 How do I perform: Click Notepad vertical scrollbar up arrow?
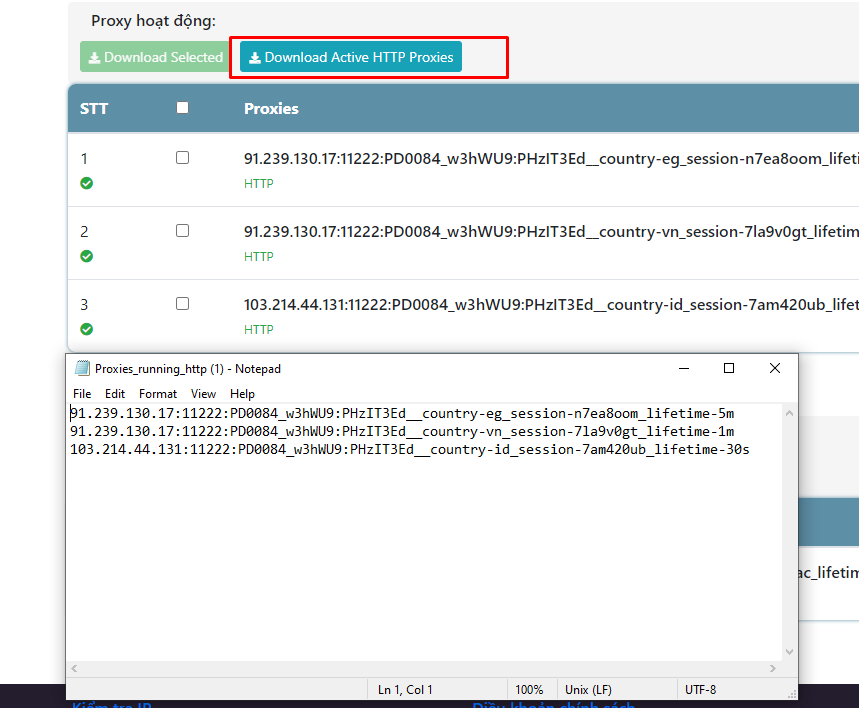pyautogui.click(x=789, y=413)
